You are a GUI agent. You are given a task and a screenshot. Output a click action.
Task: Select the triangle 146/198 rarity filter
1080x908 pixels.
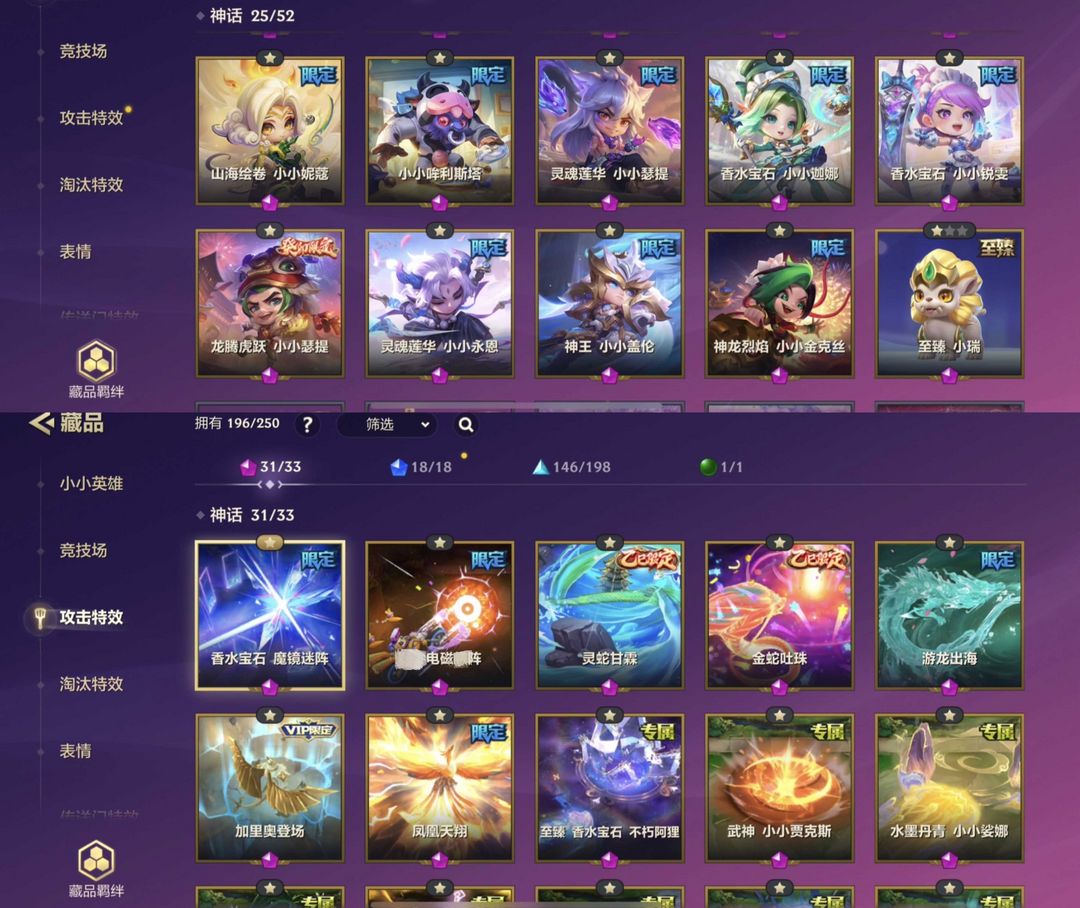pyautogui.click(x=572, y=467)
